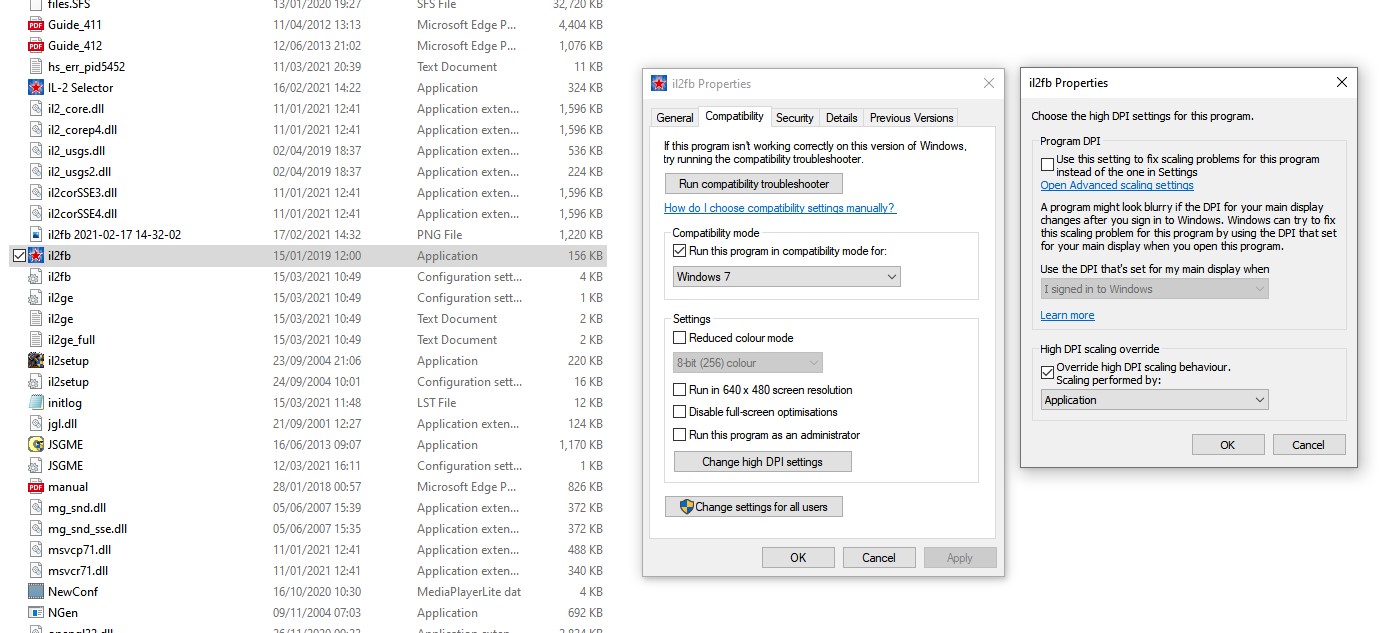Image resolution: width=1383 pixels, height=633 pixels.
Task: Click the il2corSSE3.dll file icon
Action: 36,192
